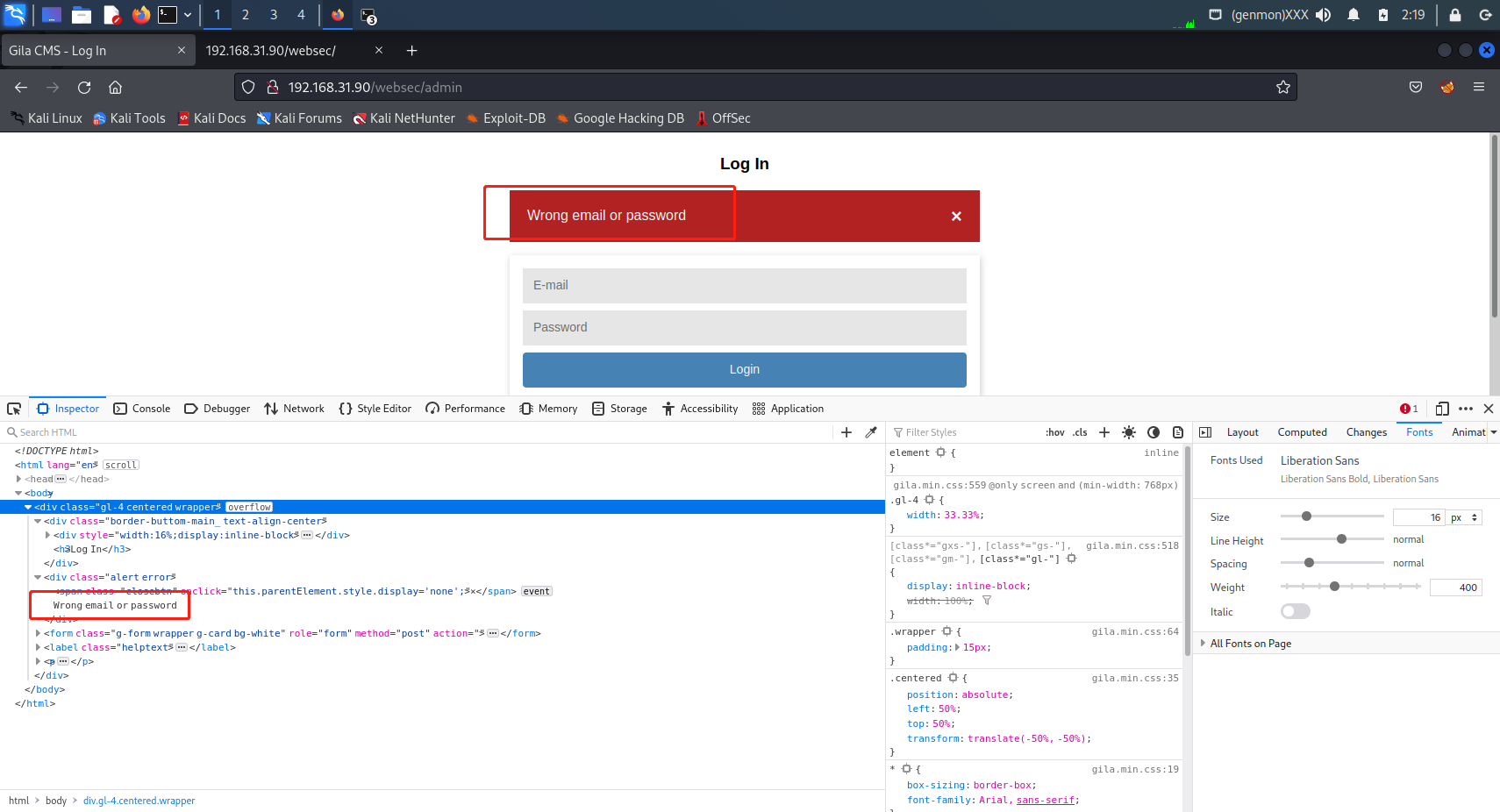
Task: Open the Firefox hamburger menu
Action: tap(1479, 87)
